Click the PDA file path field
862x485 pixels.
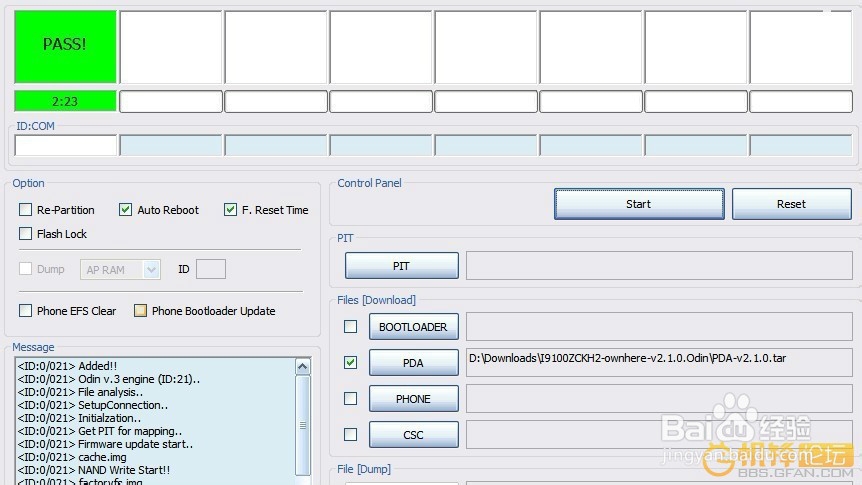[659, 362]
